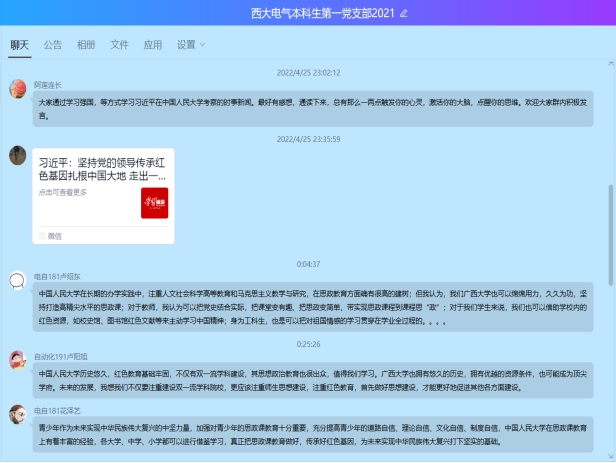The image size is (616, 463).
Task: Open the 公告 tab
Action: [x=53, y=45]
